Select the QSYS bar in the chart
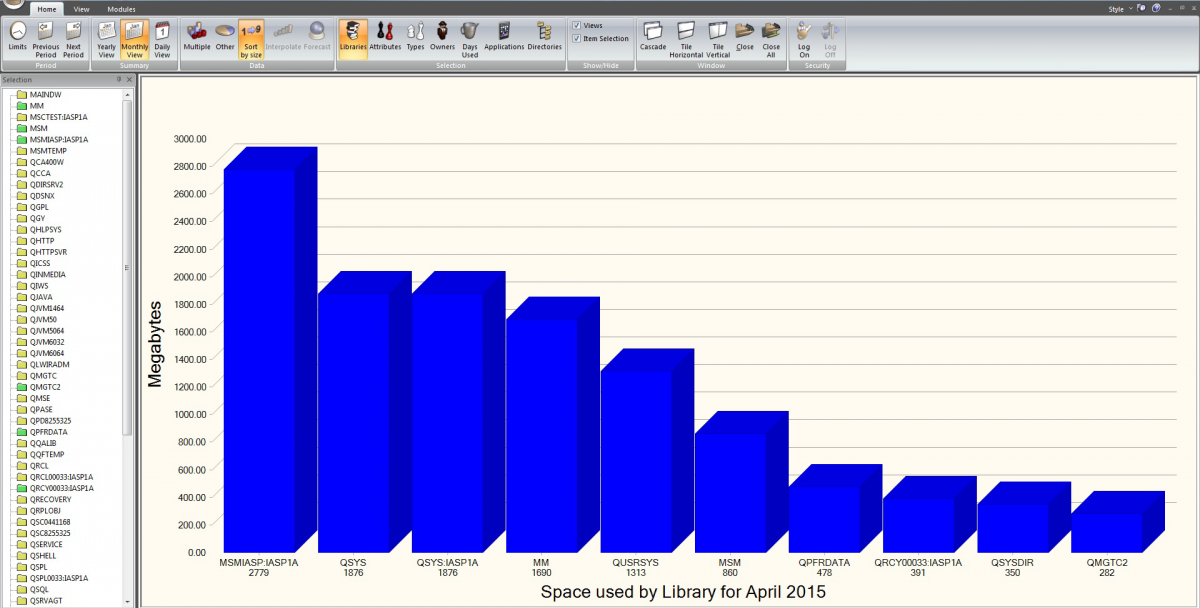 tap(354, 420)
